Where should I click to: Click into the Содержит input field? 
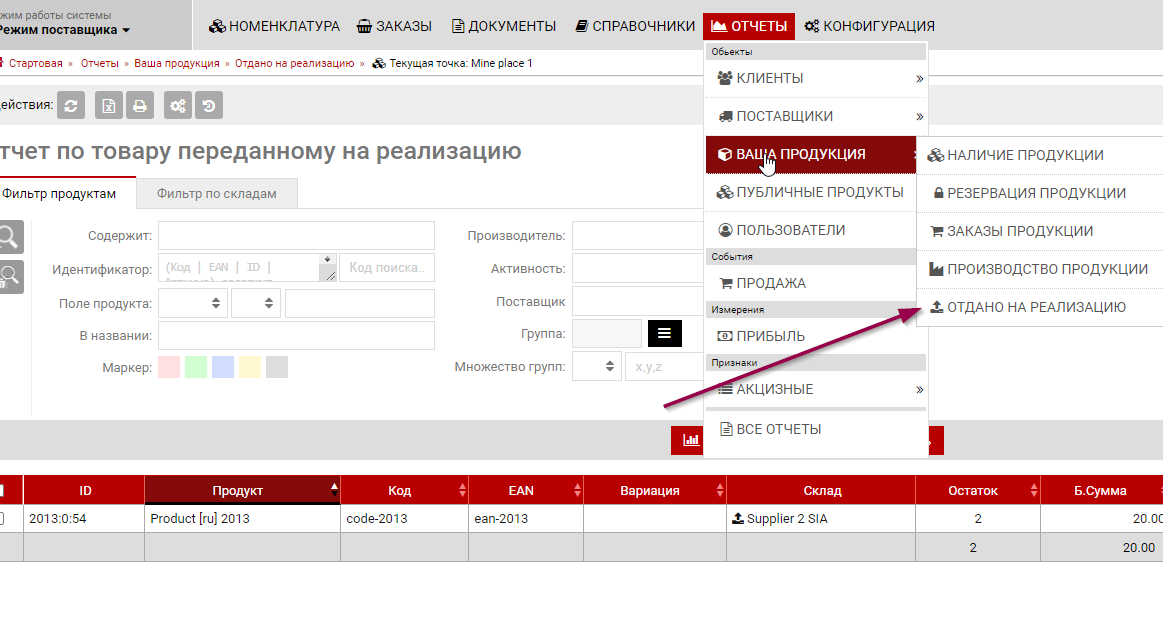[x=296, y=236]
